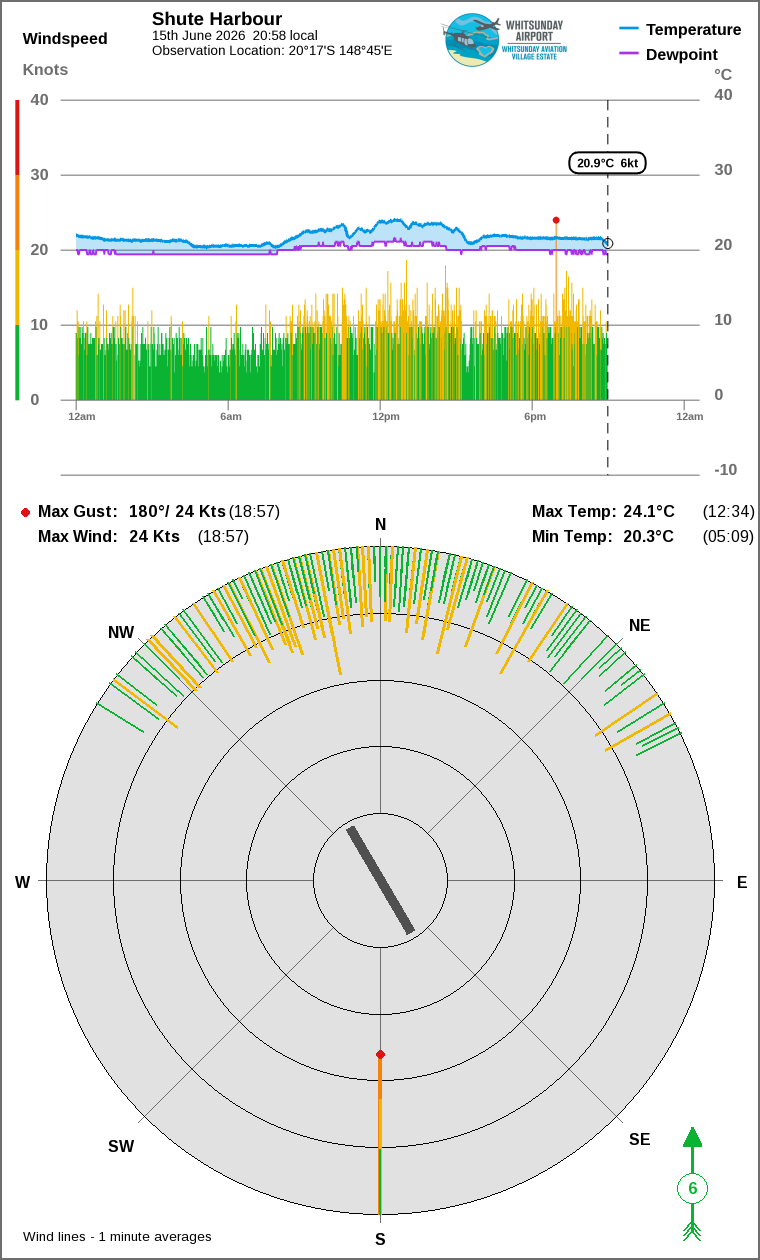Click the SE compass label
Viewport: 760px width, 1260px height.
click(x=640, y=1139)
